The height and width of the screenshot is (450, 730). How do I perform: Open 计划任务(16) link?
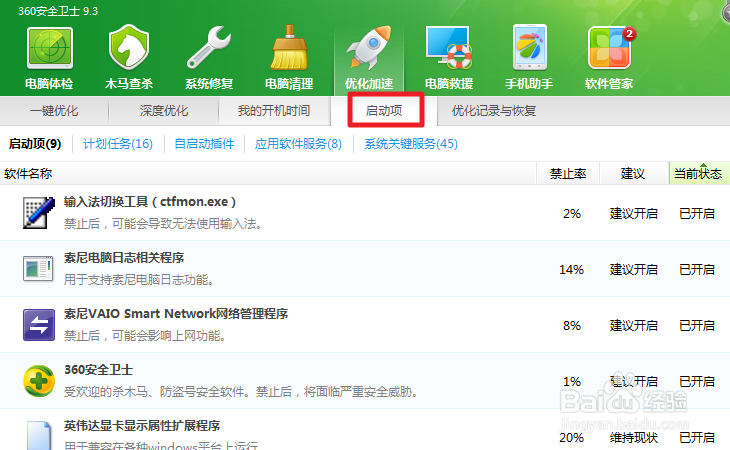(118, 144)
